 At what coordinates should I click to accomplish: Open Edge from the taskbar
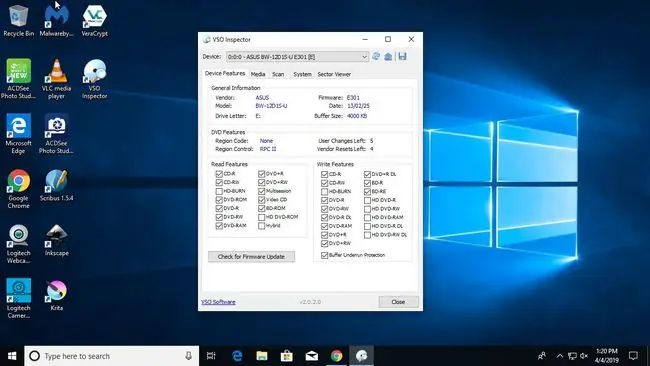coord(237,356)
